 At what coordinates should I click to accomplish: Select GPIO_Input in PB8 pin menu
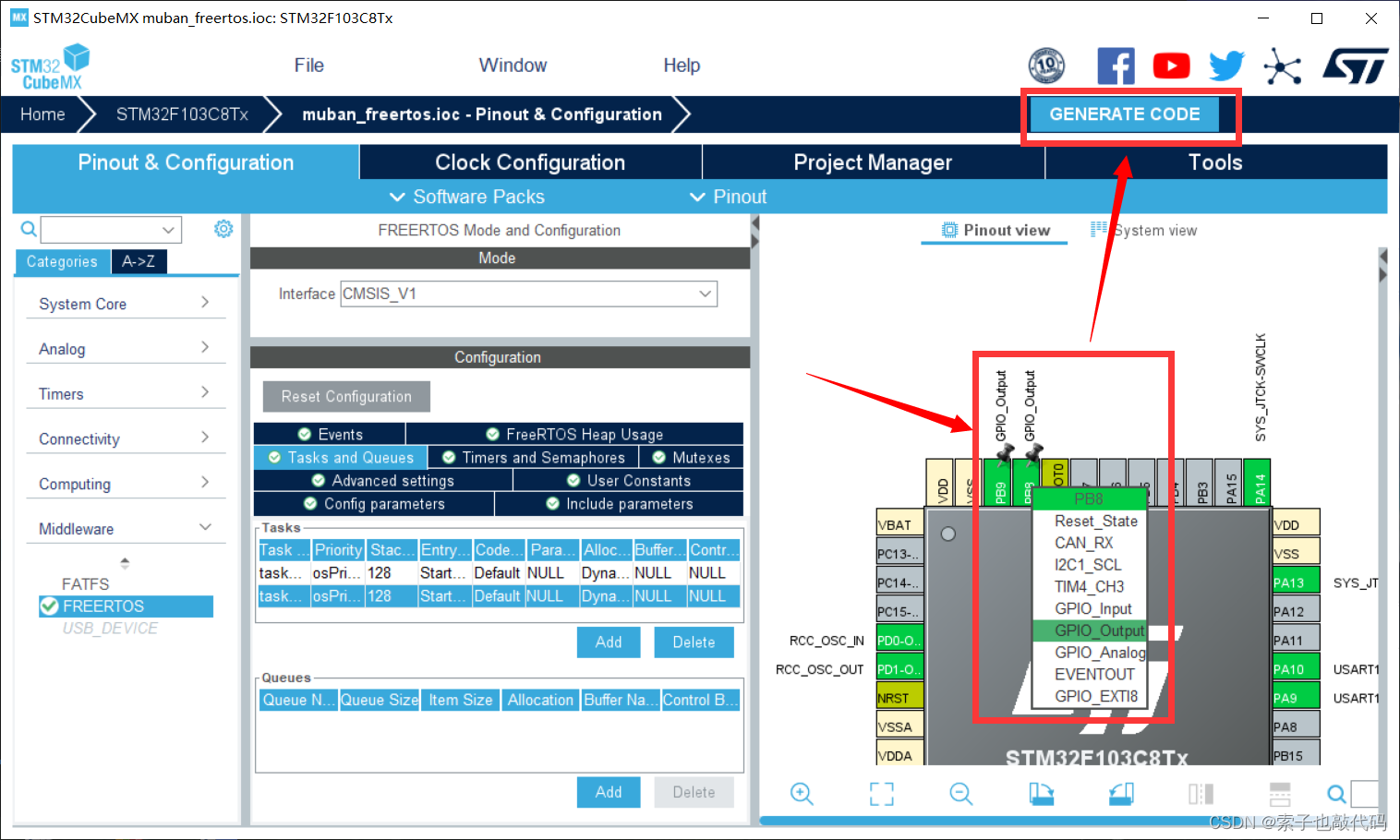(1092, 608)
